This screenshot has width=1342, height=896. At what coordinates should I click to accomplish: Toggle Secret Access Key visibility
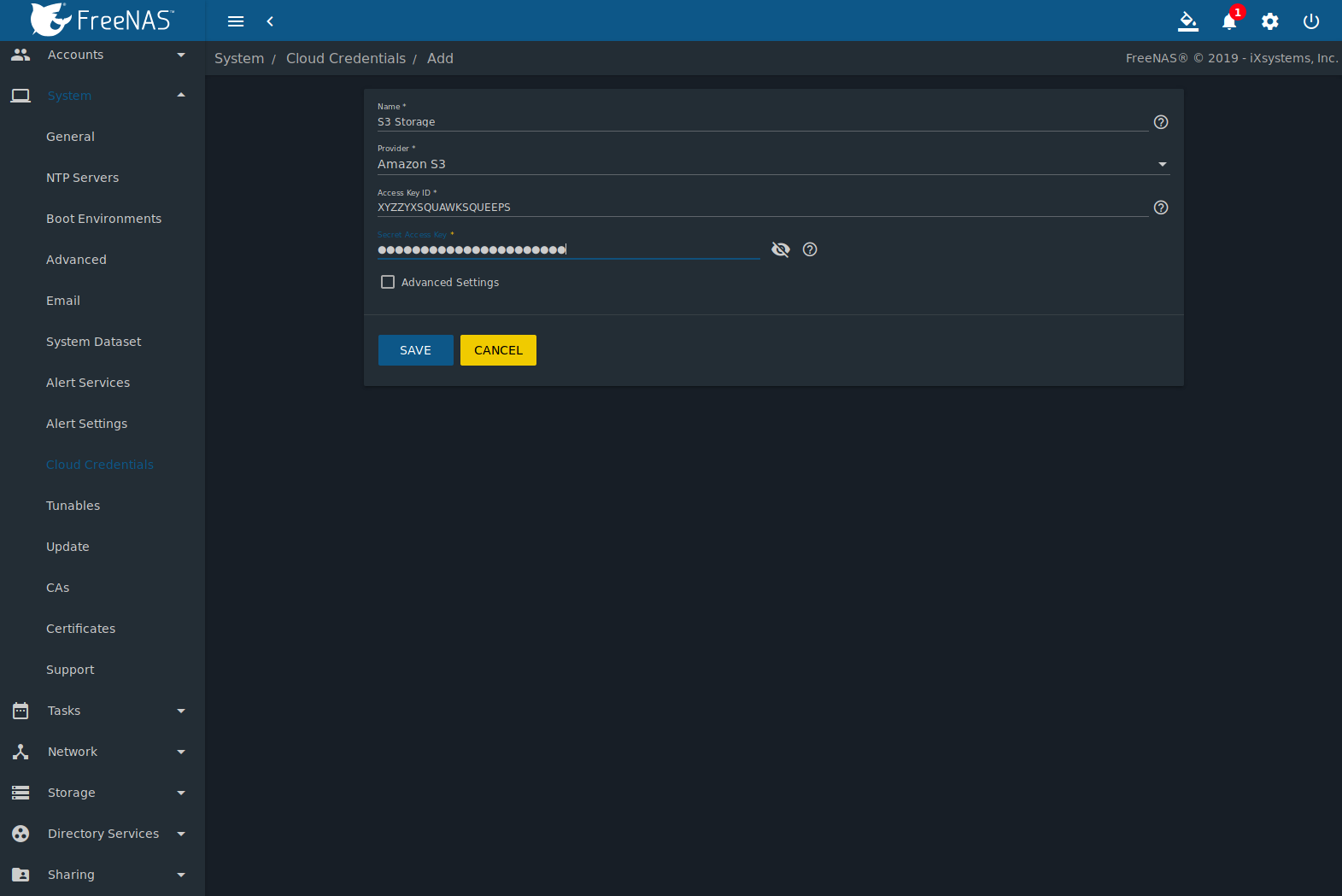[x=781, y=249]
